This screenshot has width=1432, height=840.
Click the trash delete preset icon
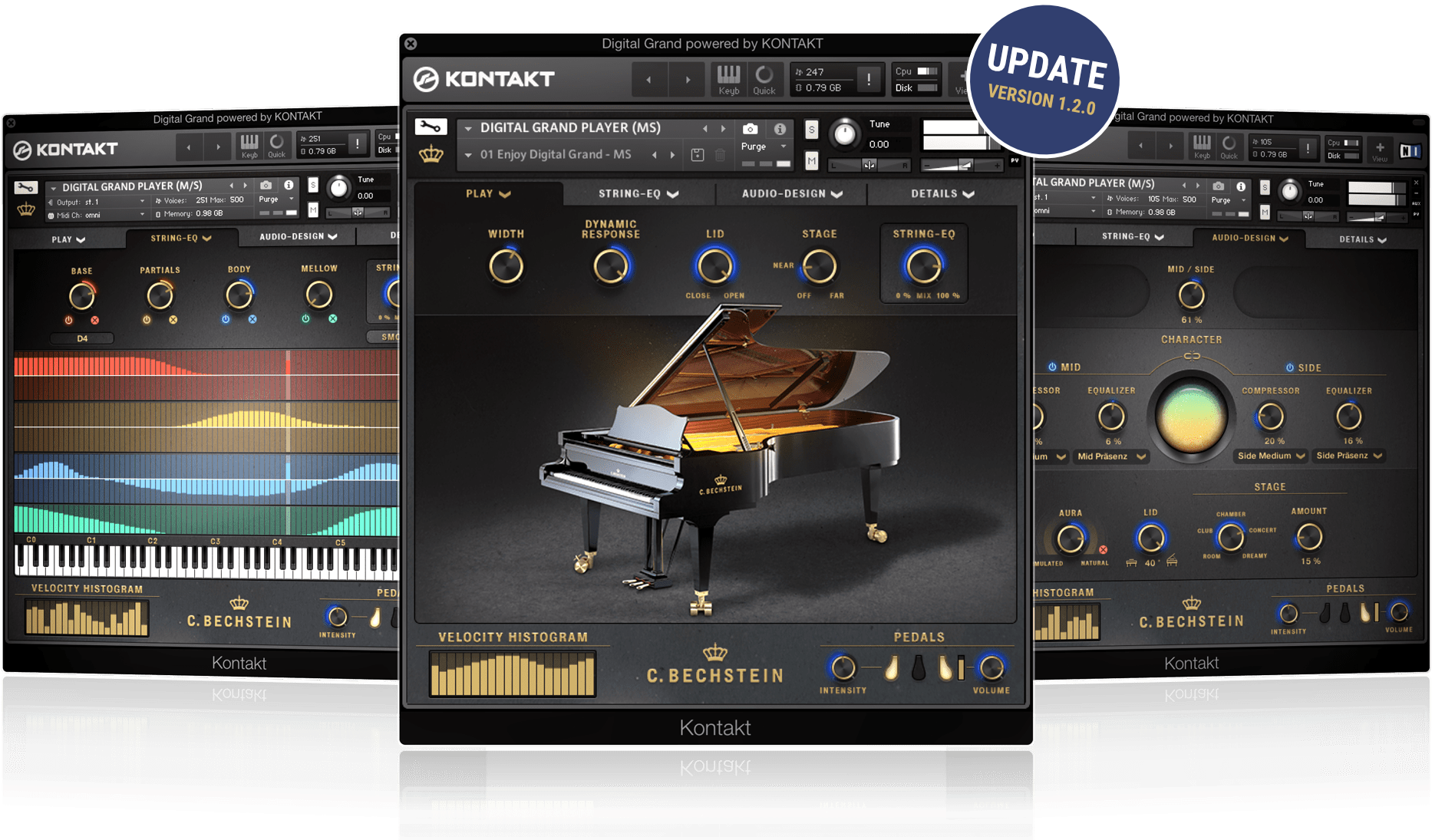[x=720, y=155]
